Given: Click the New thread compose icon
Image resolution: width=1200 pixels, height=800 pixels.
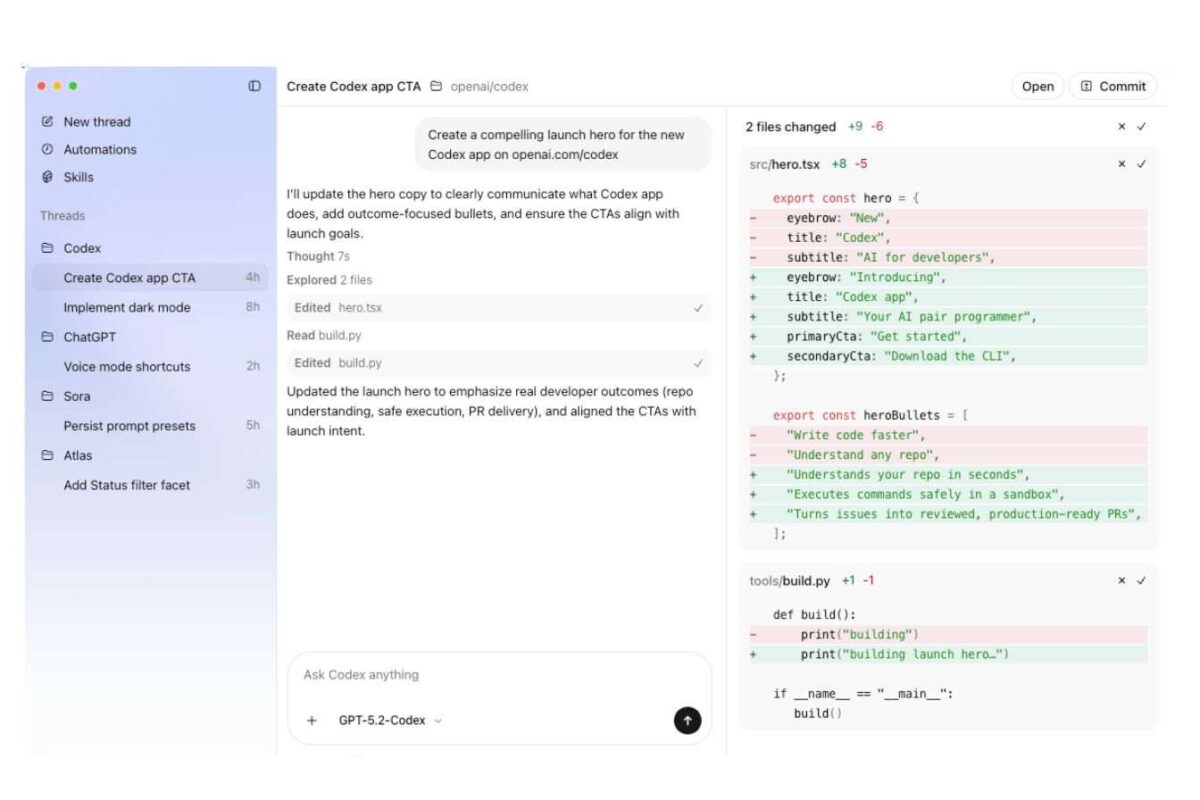Looking at the screenshot, I should pyautogui.click(x=47, y=121).
